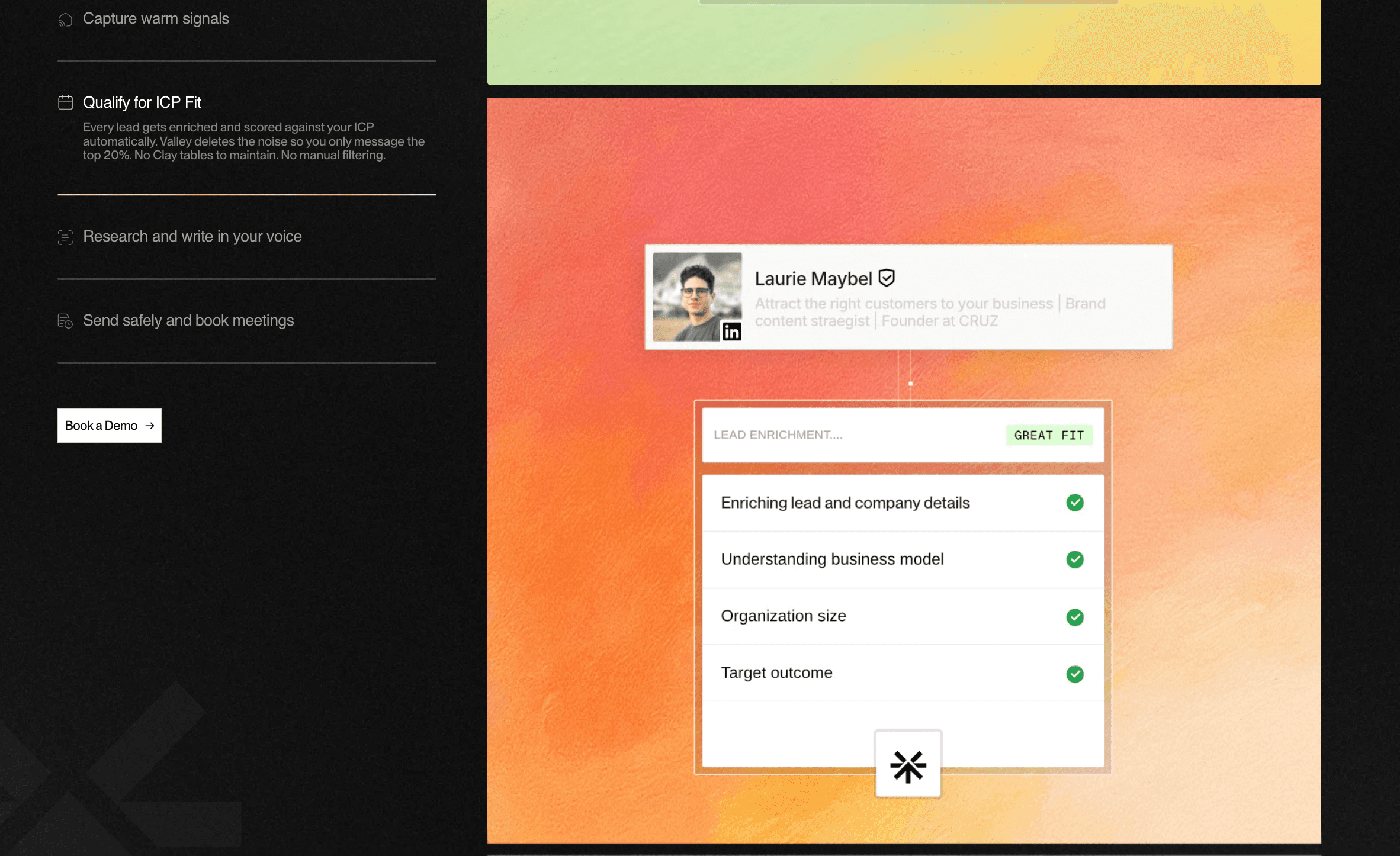Select the Qualify for ICP Fit heading
Image resolution: width=1400 pixels, height=856 pixels.
pos(142,102)
